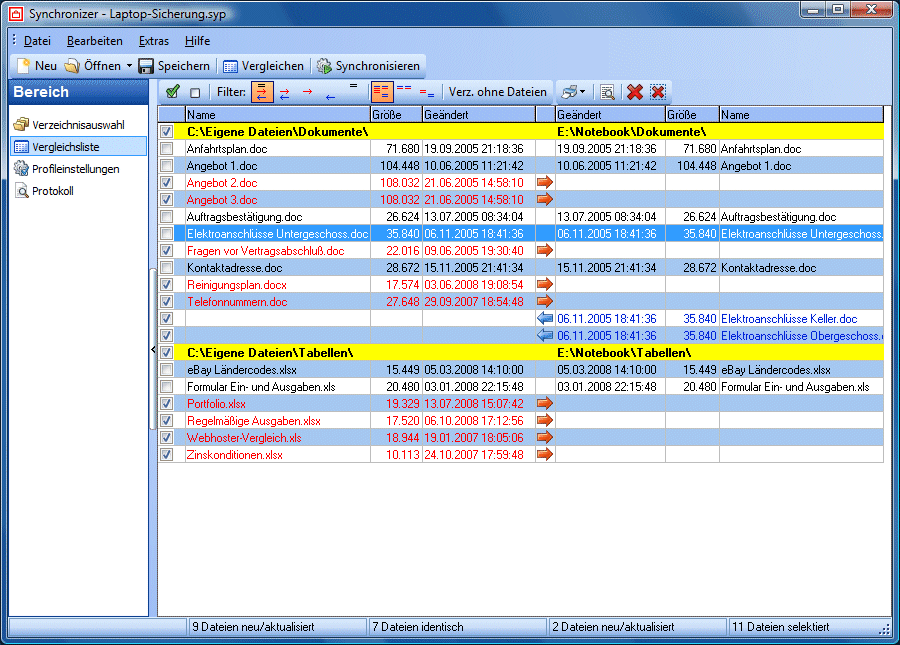Viewport: 900px width, 645px height.
Task: Toggle filter showing all files (equal and arrows)
Action: click(262, 92)
